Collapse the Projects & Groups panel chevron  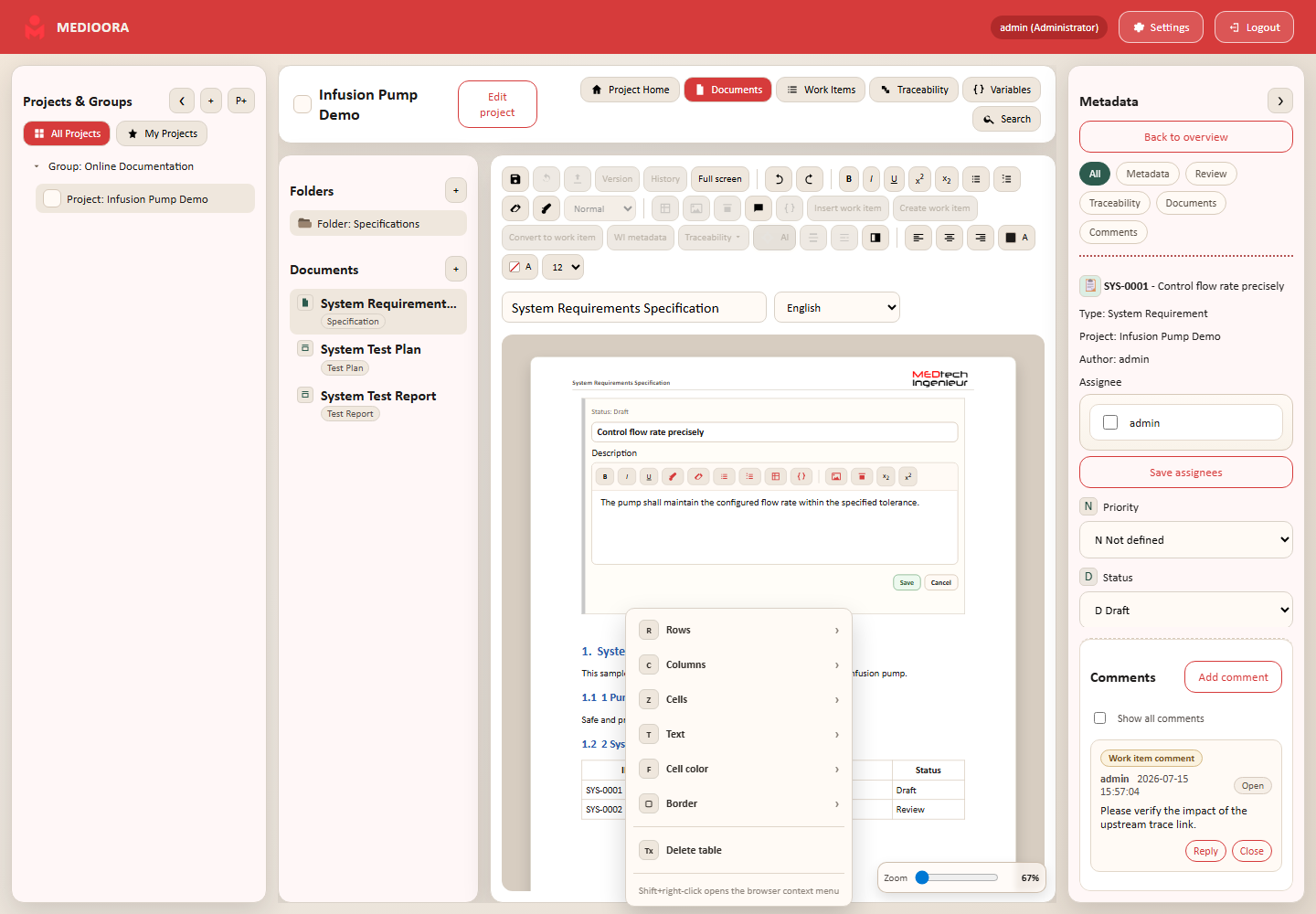tap(182, 101)
